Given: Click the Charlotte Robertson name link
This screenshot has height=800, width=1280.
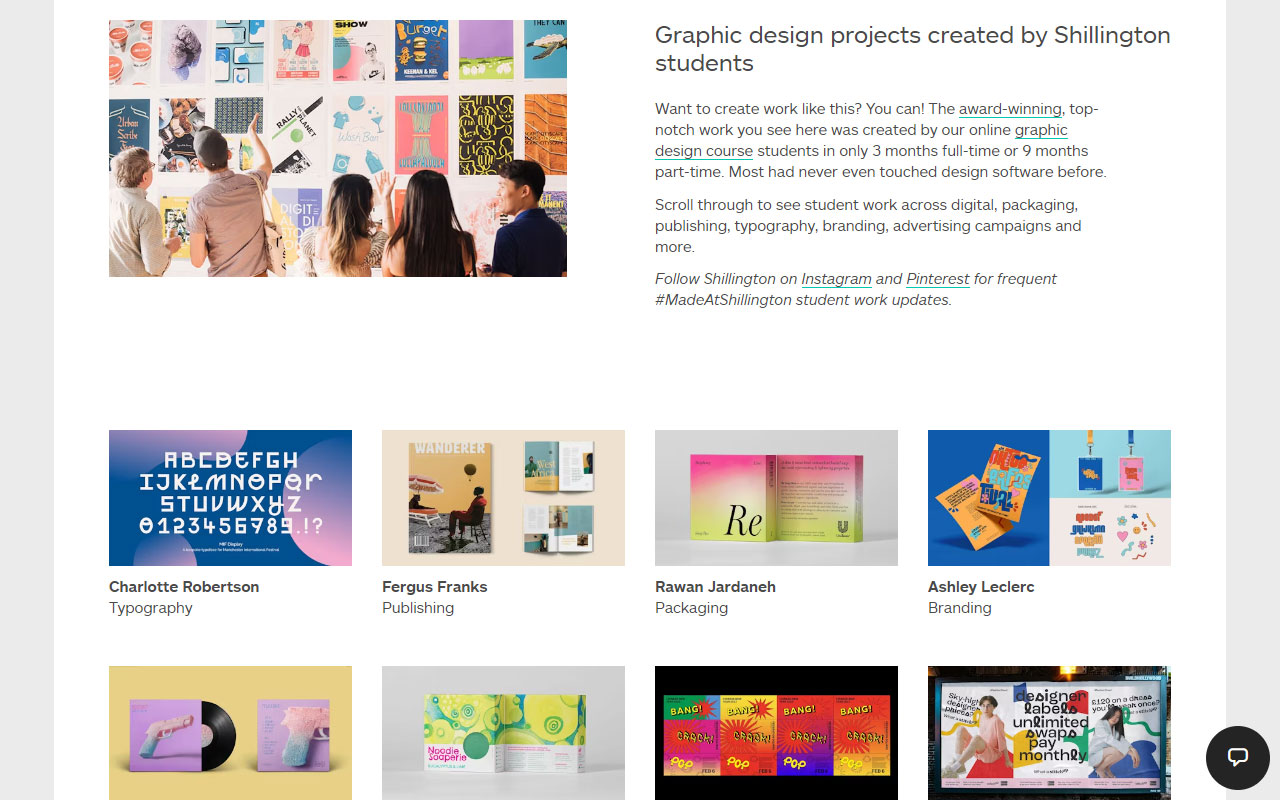Looking at the screenshot, I should 183,587.
